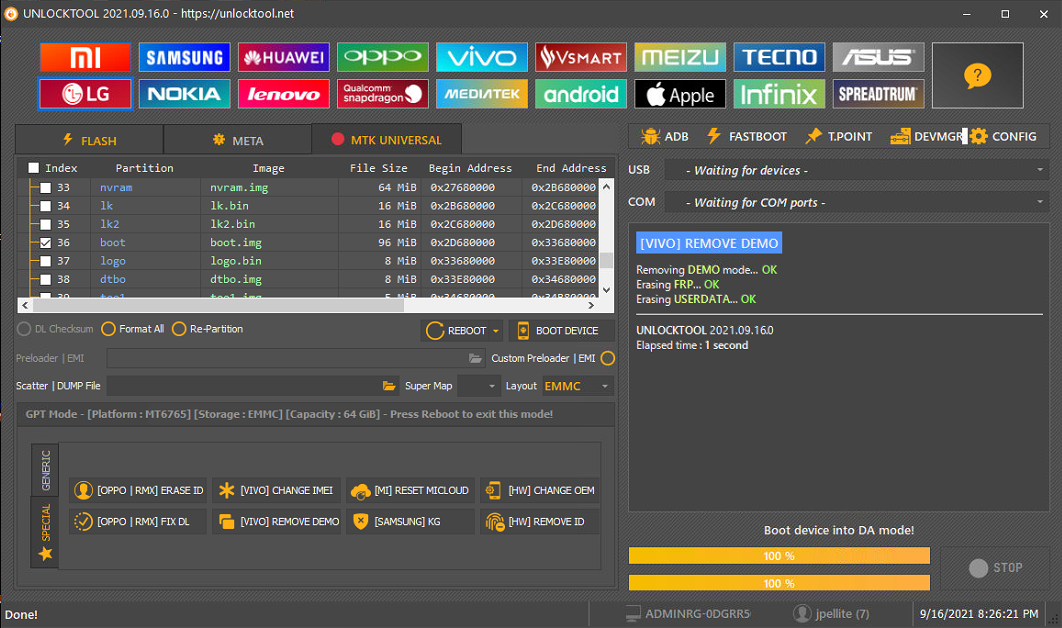Select the Samsung brand icon
The width and height of the screenshot is (1062, 628).
(x=184, y=58)
